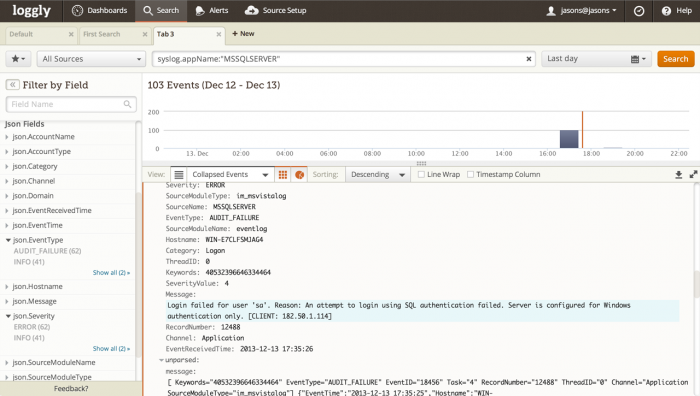
Task: Switch to the grid view icon
Action: tap(283, 175)
